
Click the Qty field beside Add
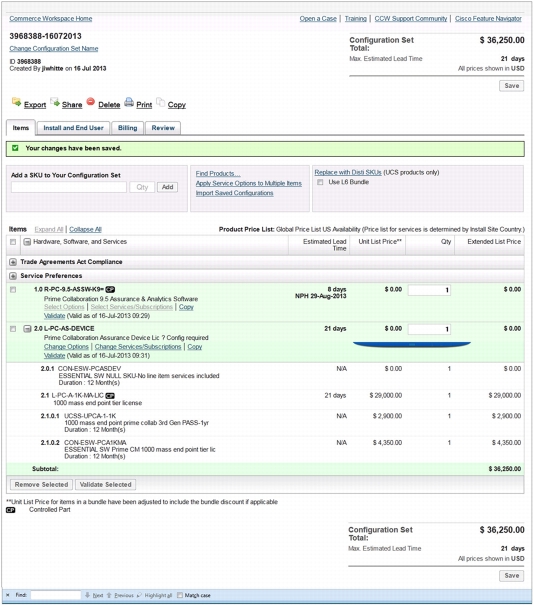142,187
